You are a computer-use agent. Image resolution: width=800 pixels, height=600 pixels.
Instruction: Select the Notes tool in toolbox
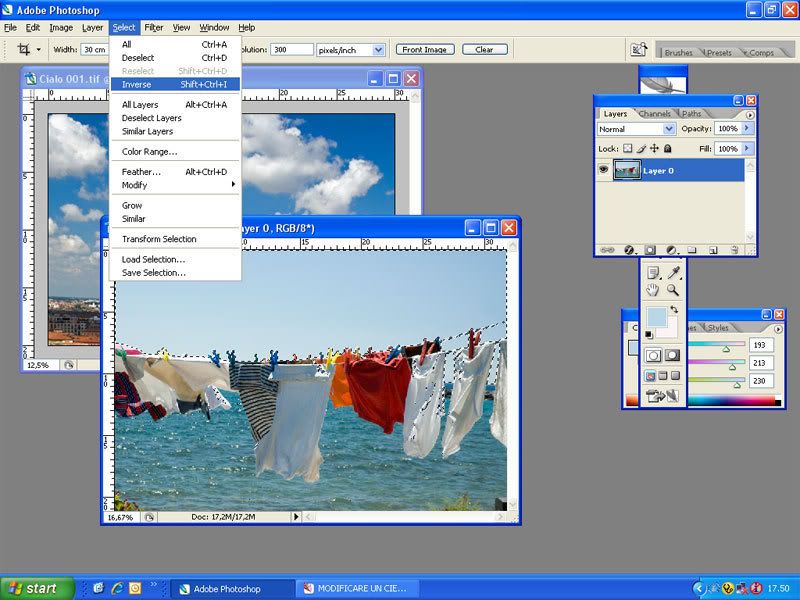[653, 273]
